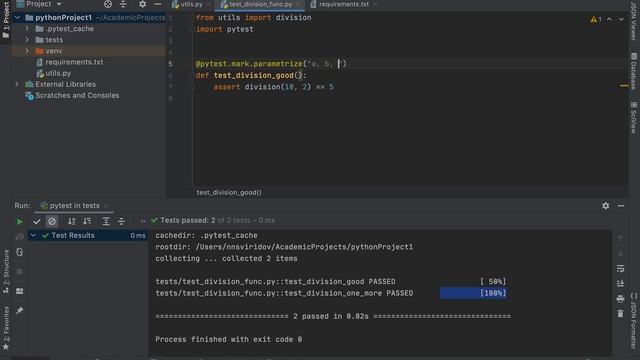Collapse Test Results tree node

(33, 236)
